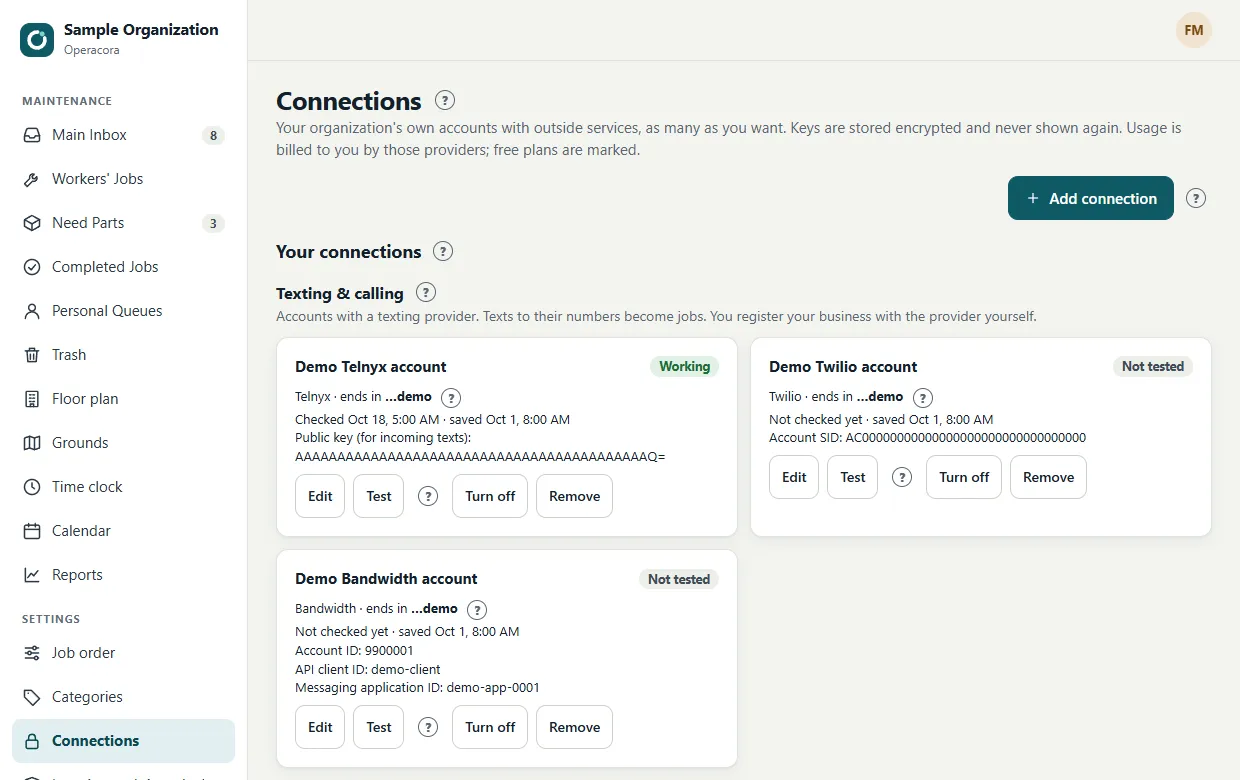Click help icon after Telnyx ends in demo

pyautogui.click(x=451, y=397)
